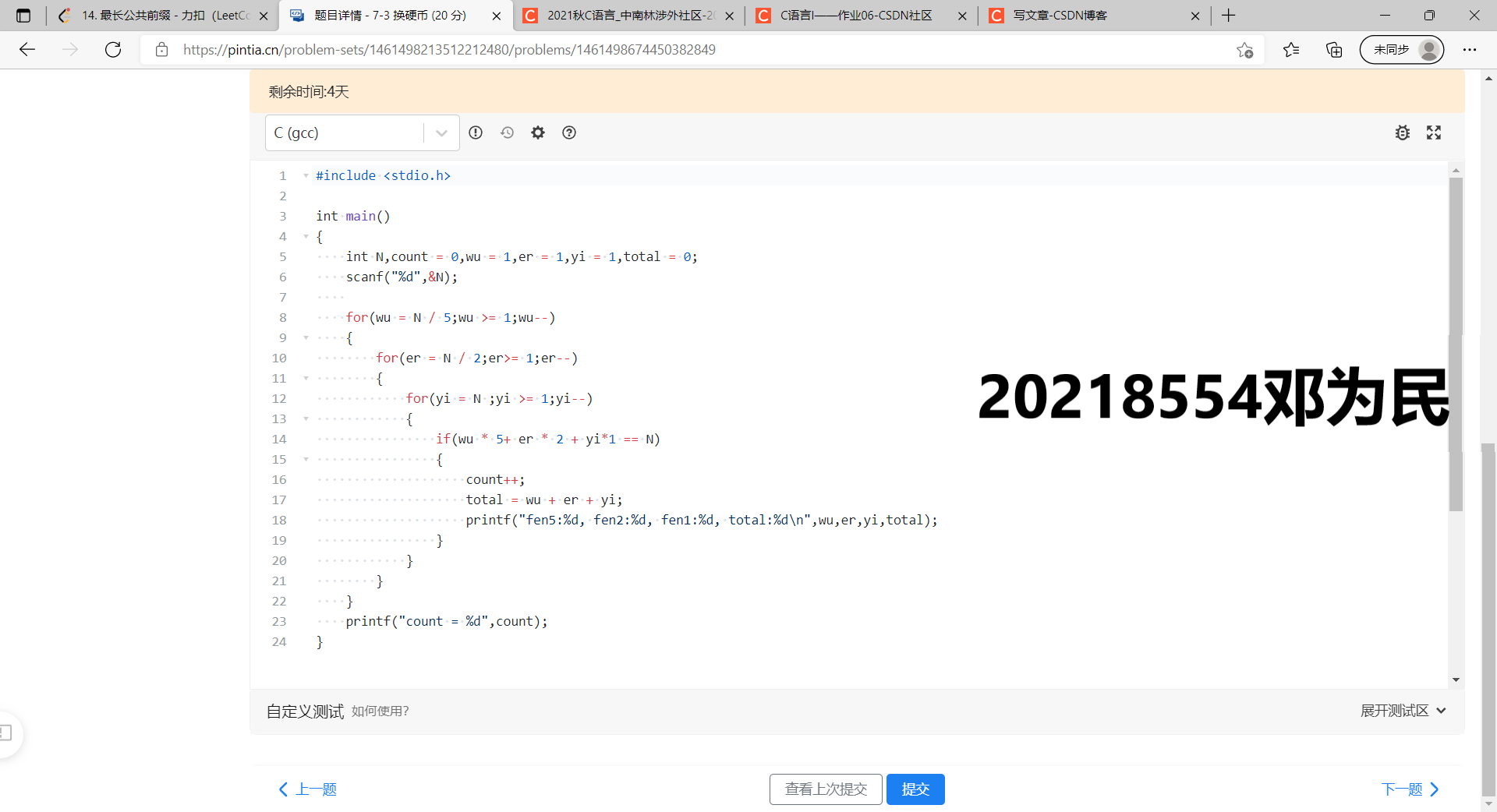Viewport: 1497px width, 812px height.
Task: Collapse code fold at line 9
Action: (306, 337)
